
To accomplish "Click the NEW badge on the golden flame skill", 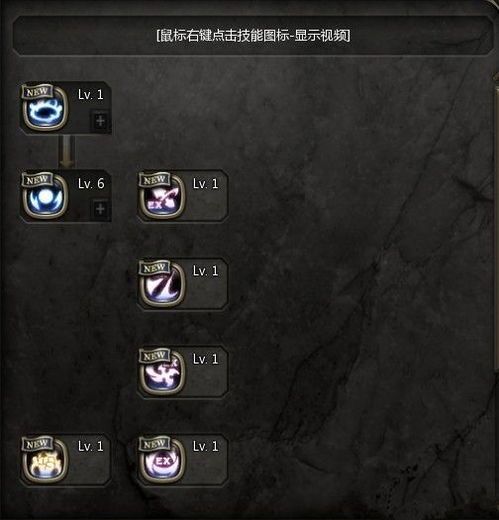I will 37,444.
